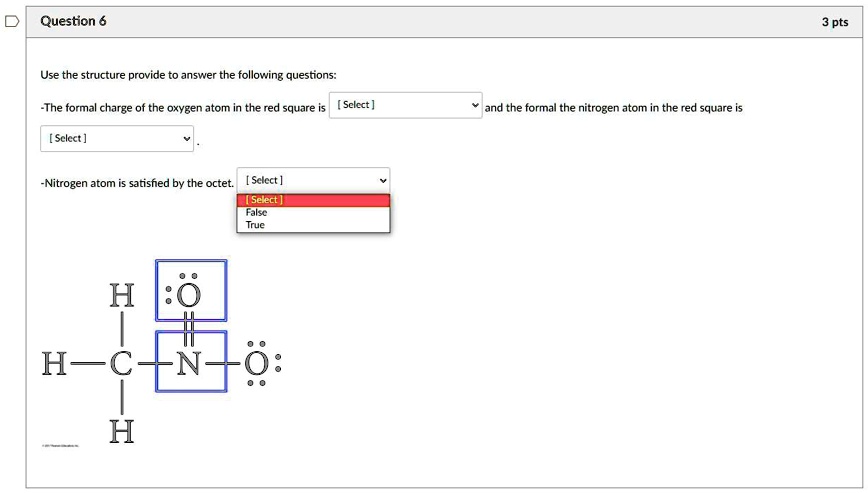The height and width of the screenshot is (493, 868).
Task: Click the 3 pts label
Action: coord(835,22)
